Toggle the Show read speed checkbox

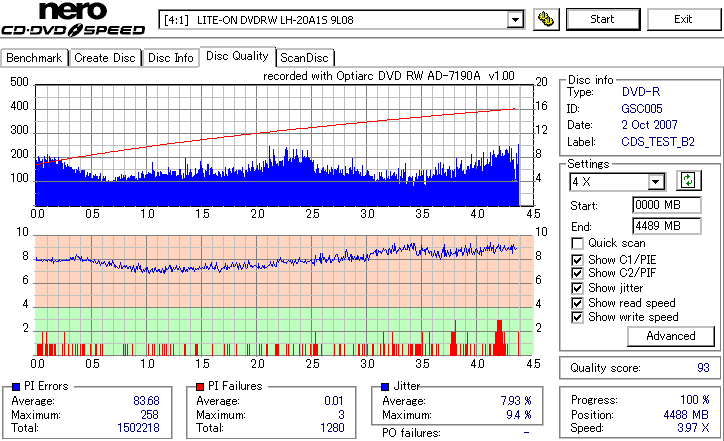(x=577, y=303)
